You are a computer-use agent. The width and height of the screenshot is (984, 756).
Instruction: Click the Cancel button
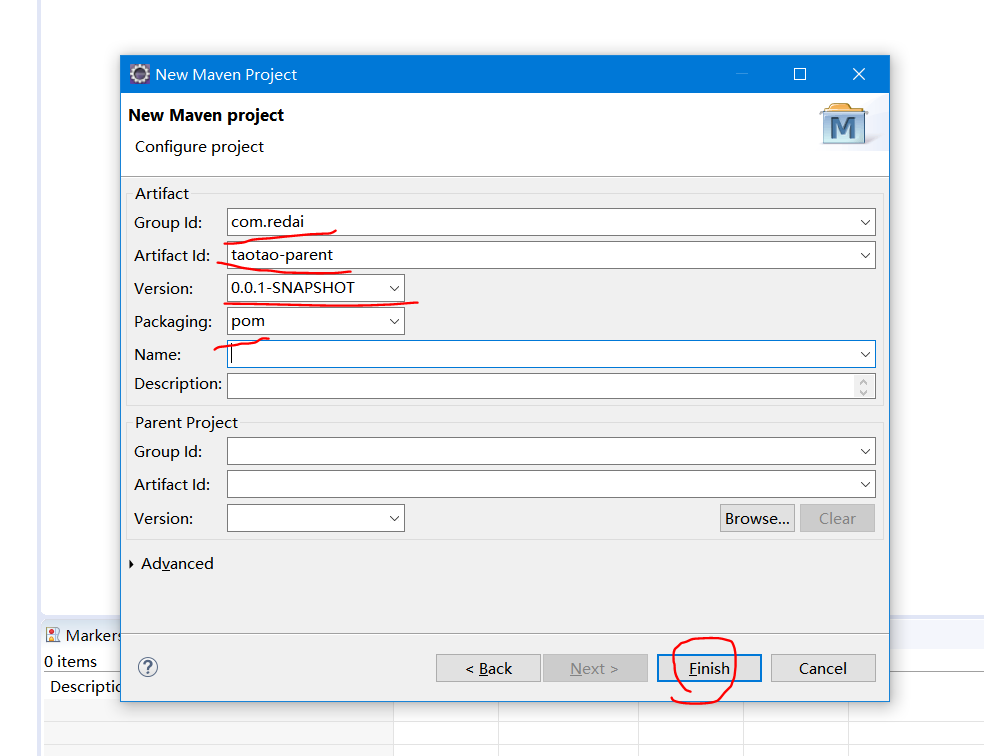point(823,668)
